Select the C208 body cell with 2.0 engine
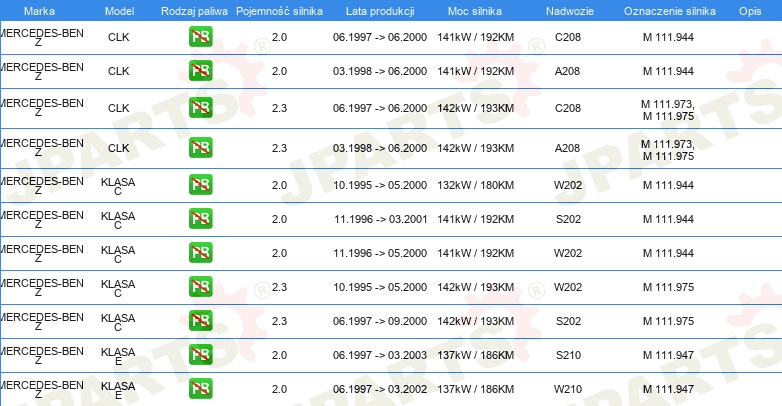782x406 pixels. [568, 37]
